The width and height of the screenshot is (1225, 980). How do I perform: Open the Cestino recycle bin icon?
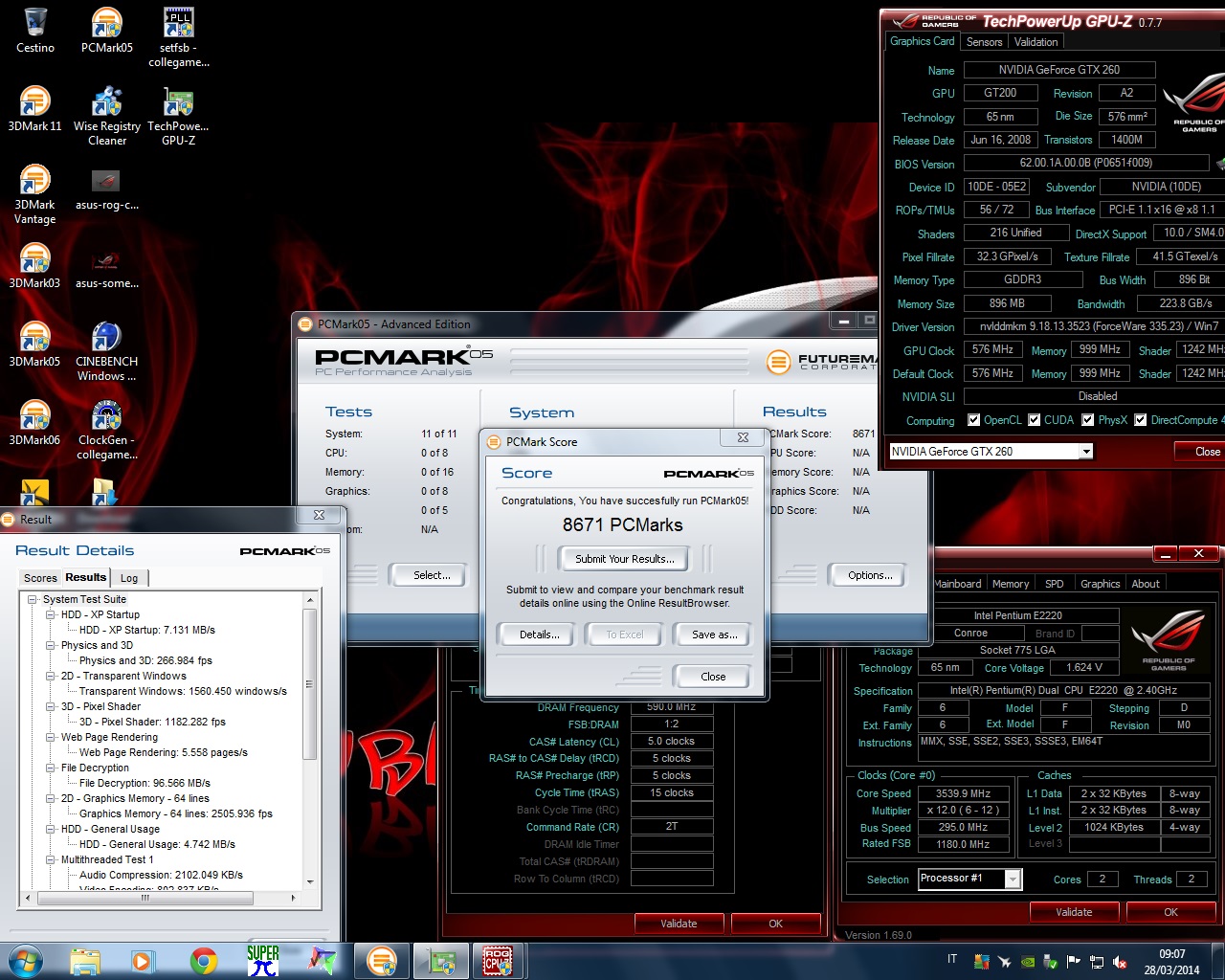35,31
